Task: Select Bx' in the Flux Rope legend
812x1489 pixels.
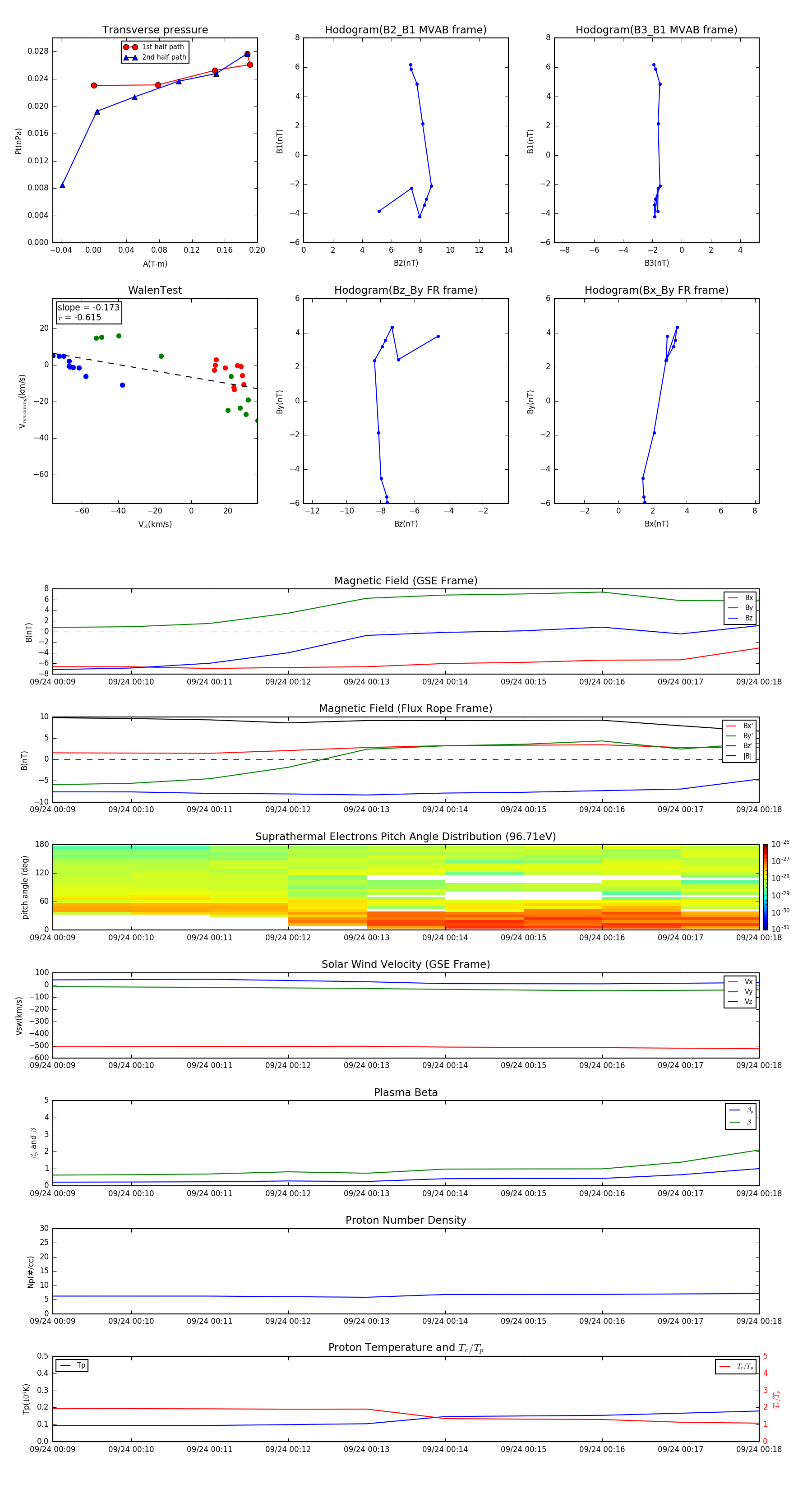Action: click(740, 726)
